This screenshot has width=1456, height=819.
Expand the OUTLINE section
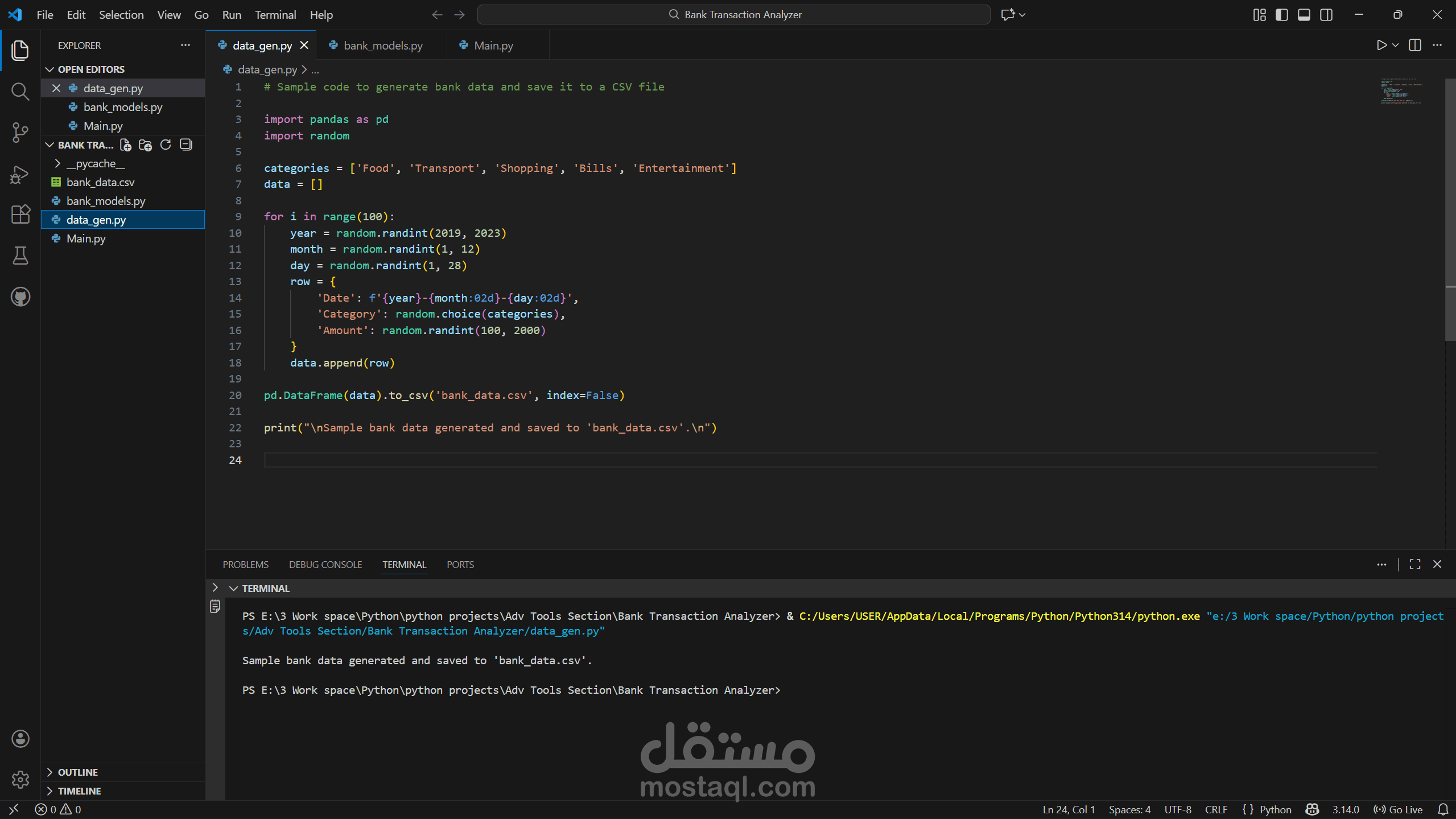point(77,772)
